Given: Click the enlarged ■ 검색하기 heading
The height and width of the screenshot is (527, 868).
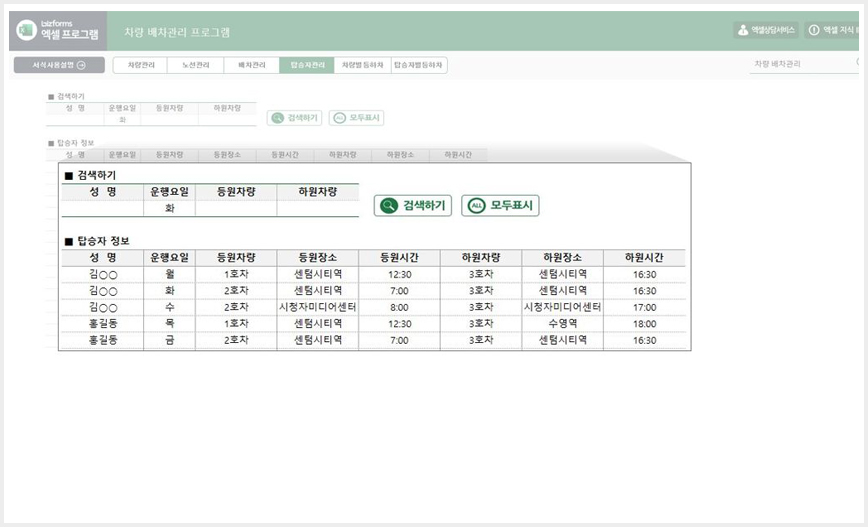Looking at the screenshot, I should pyautogui.click(x=91, y=175).
